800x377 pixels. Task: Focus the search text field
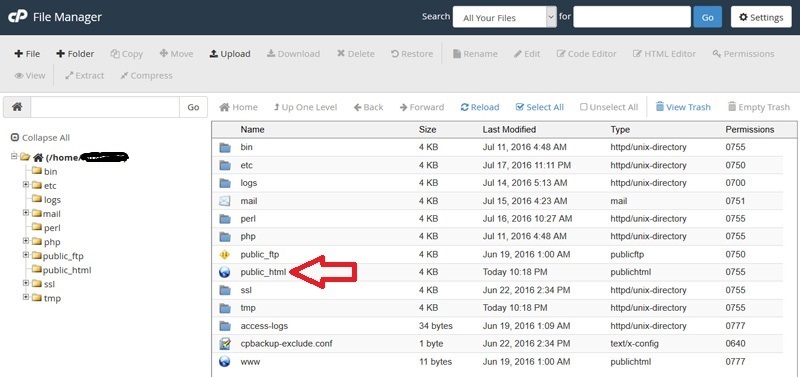(x=632, y=17)
